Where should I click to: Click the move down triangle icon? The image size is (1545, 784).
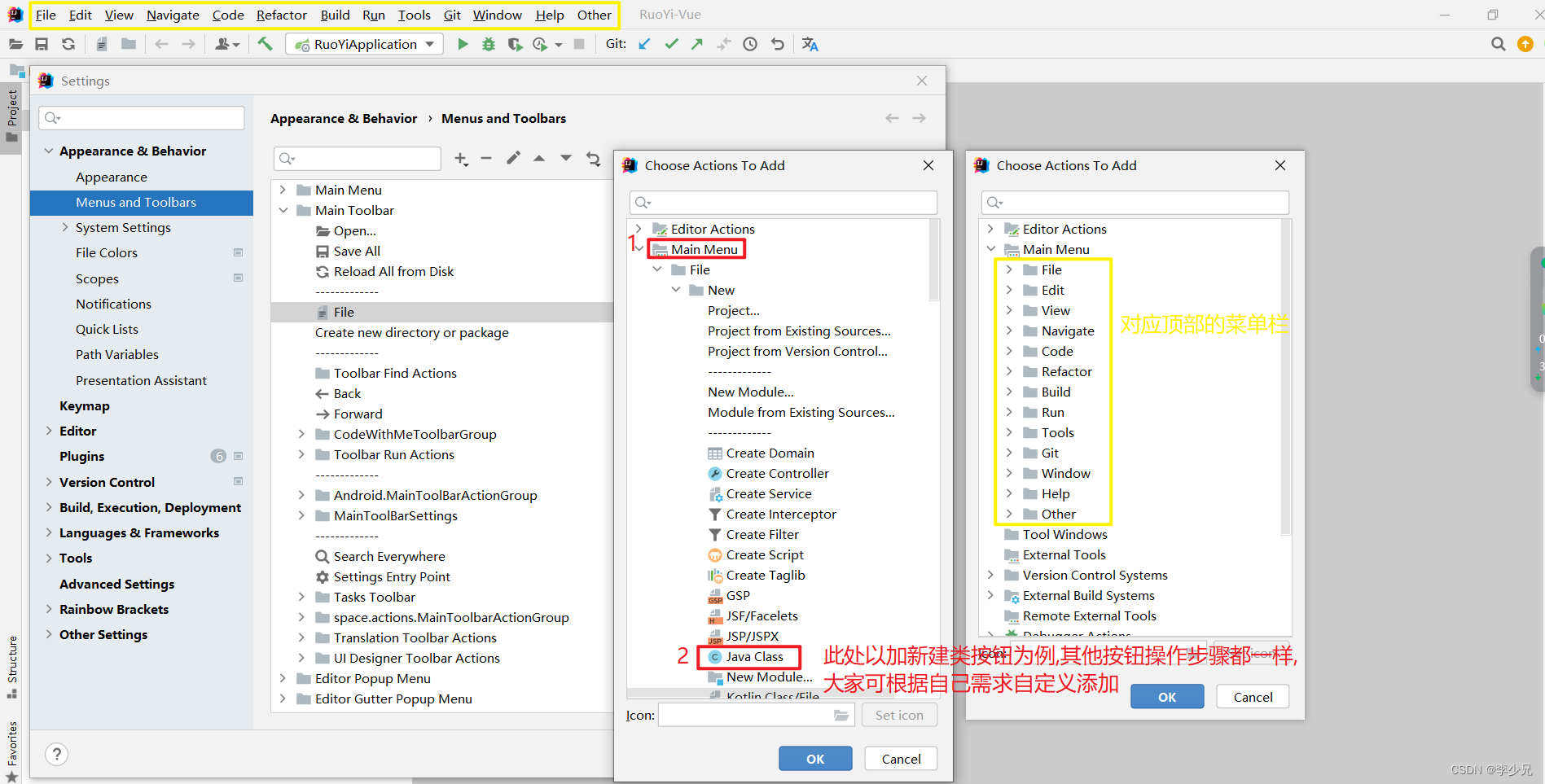[x=565, y=158]
